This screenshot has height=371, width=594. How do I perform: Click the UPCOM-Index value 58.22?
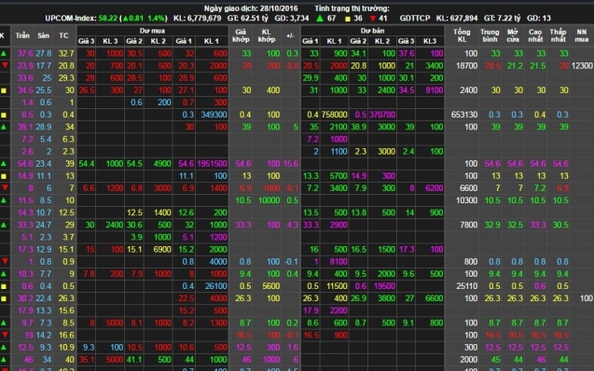[108, 18]
